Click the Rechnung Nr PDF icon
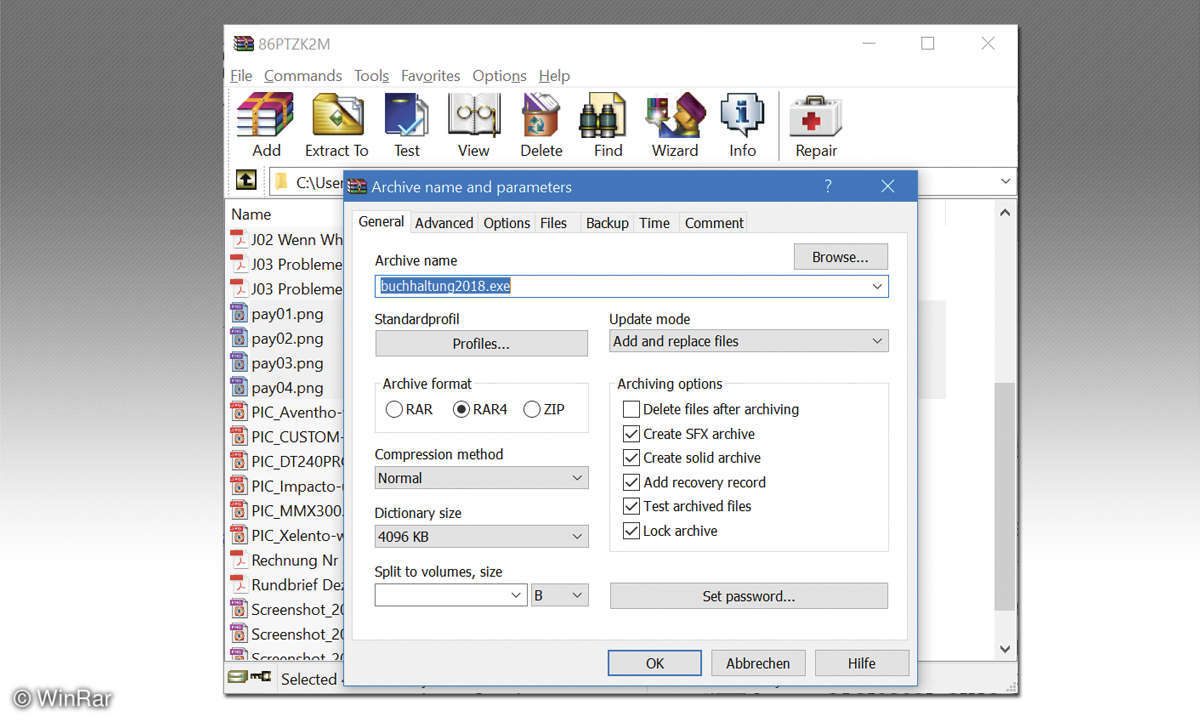The width and height of the screenshot is (1200, 720). (239, 559)
